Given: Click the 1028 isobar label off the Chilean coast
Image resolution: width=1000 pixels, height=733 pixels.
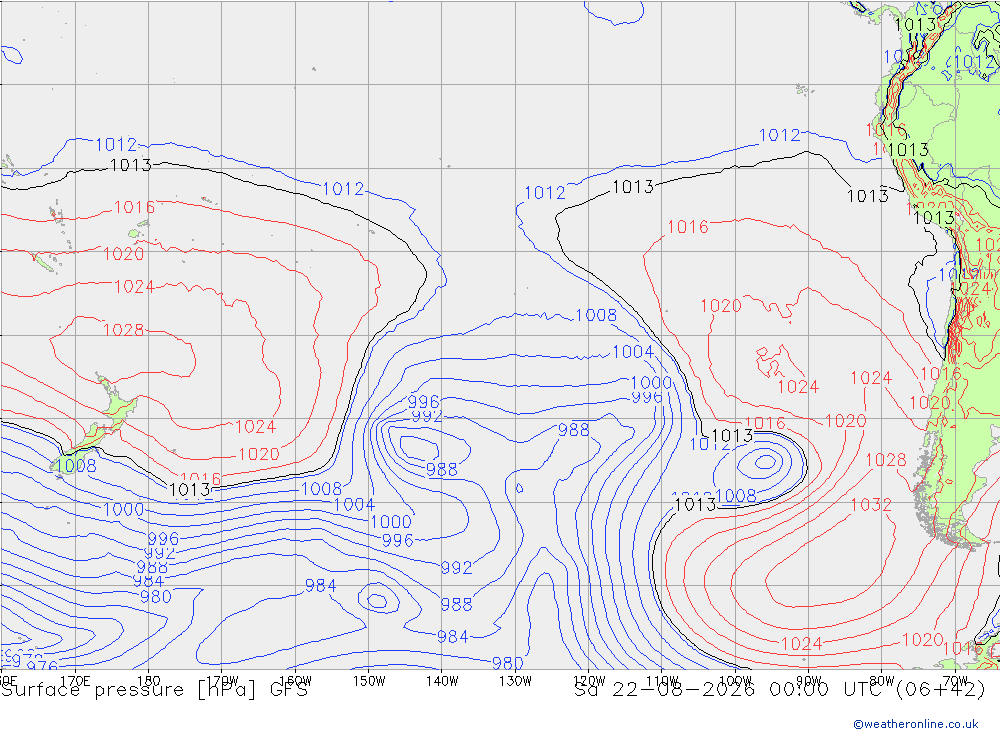Looking at the screenshot, I should [886, 460].
